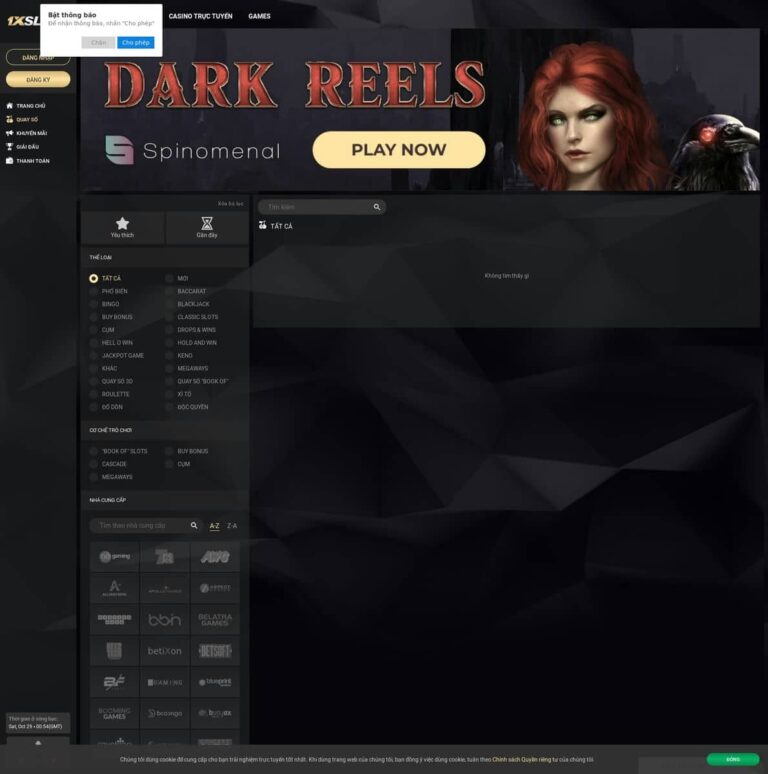This screenshot has height=774, width=768.
Task: Select the Booming Games provider logo
Action: 115,713
